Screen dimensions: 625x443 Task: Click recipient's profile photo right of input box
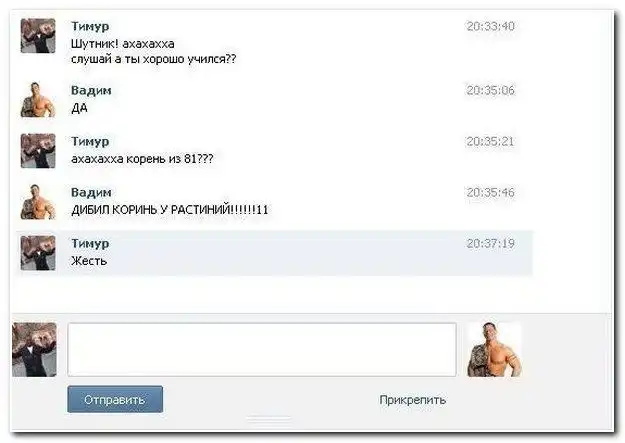494,350
